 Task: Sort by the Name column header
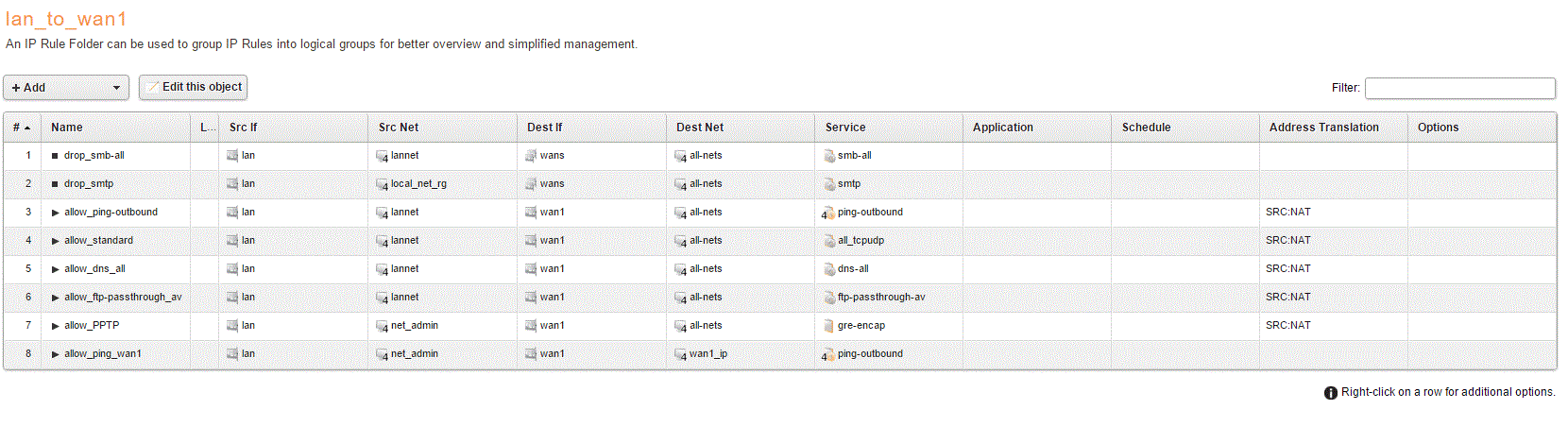point(67,128)
